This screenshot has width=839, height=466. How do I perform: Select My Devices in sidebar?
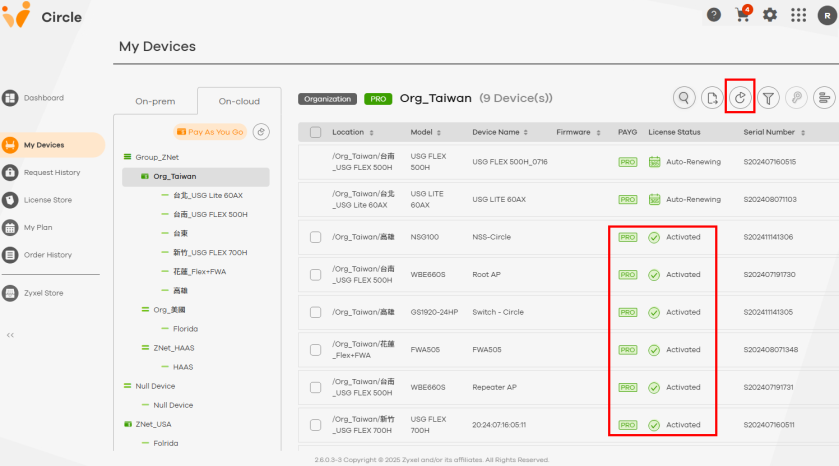tap(52, 145)
